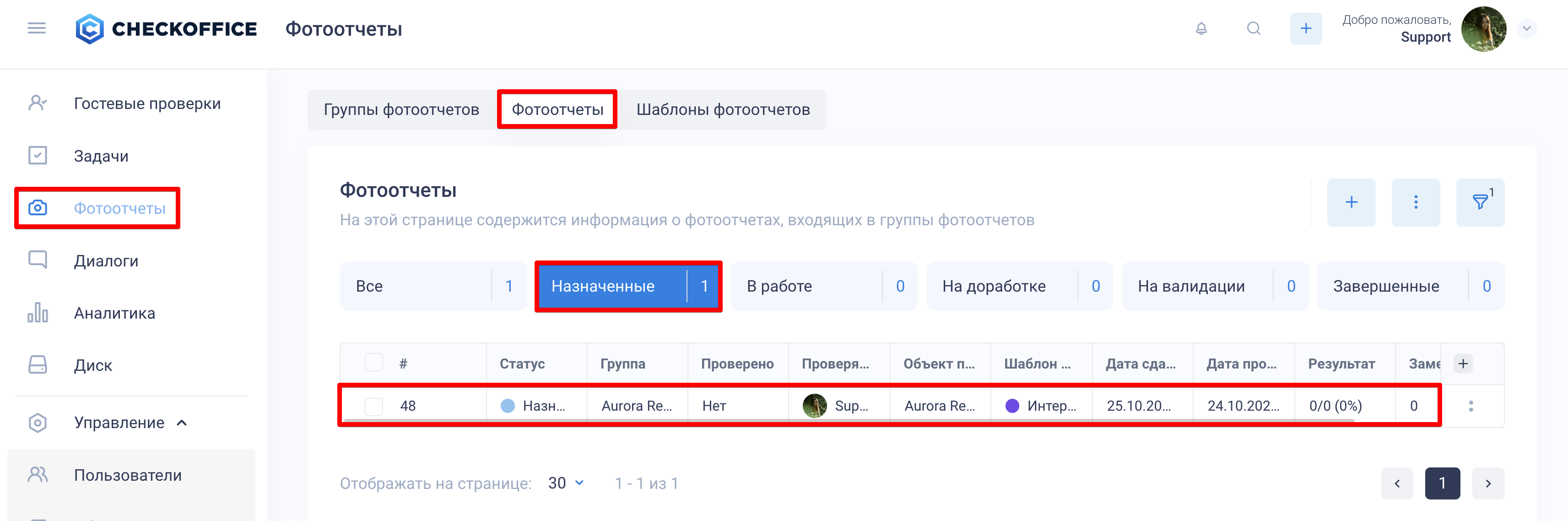Click the notifications bell icon

click(x=1201, y=28)
